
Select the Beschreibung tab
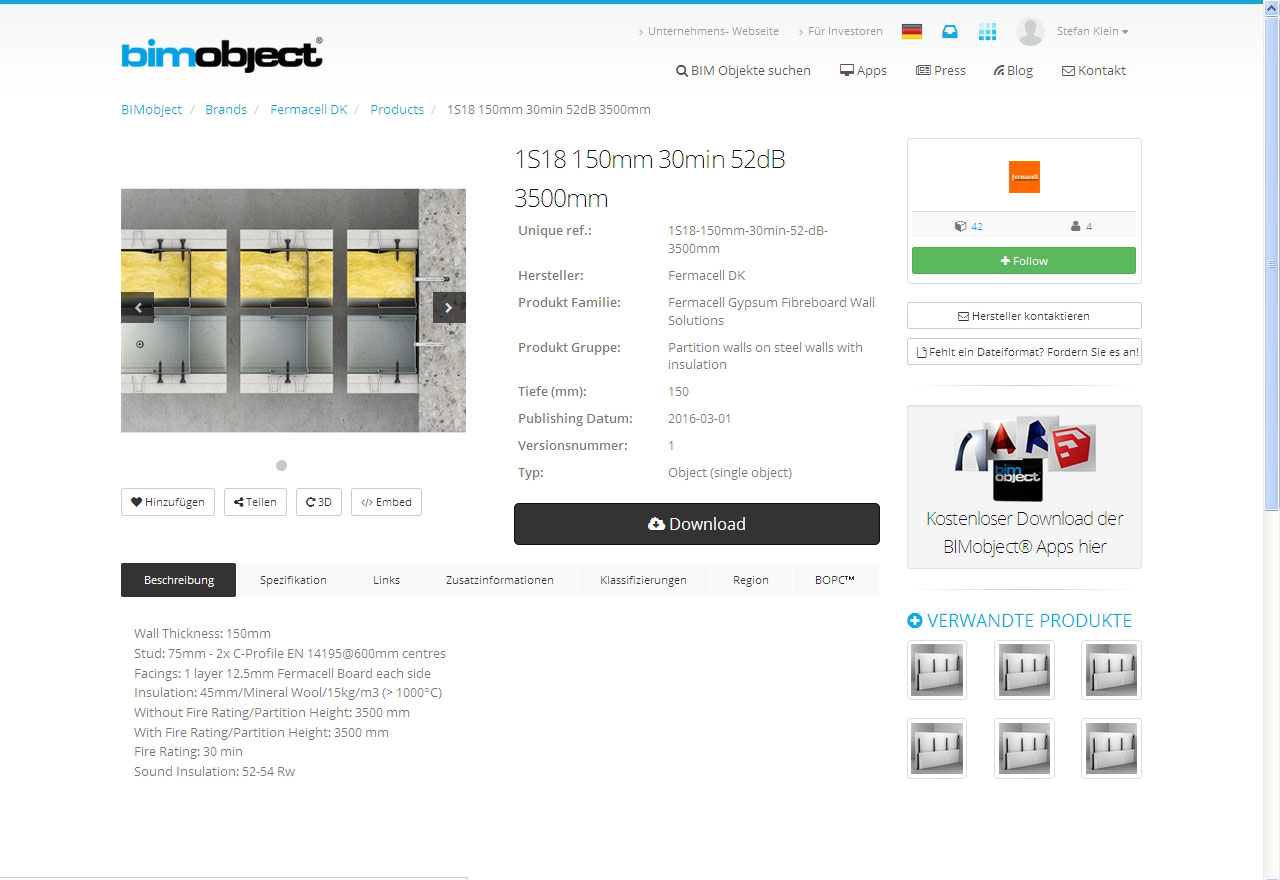(179, 580)
